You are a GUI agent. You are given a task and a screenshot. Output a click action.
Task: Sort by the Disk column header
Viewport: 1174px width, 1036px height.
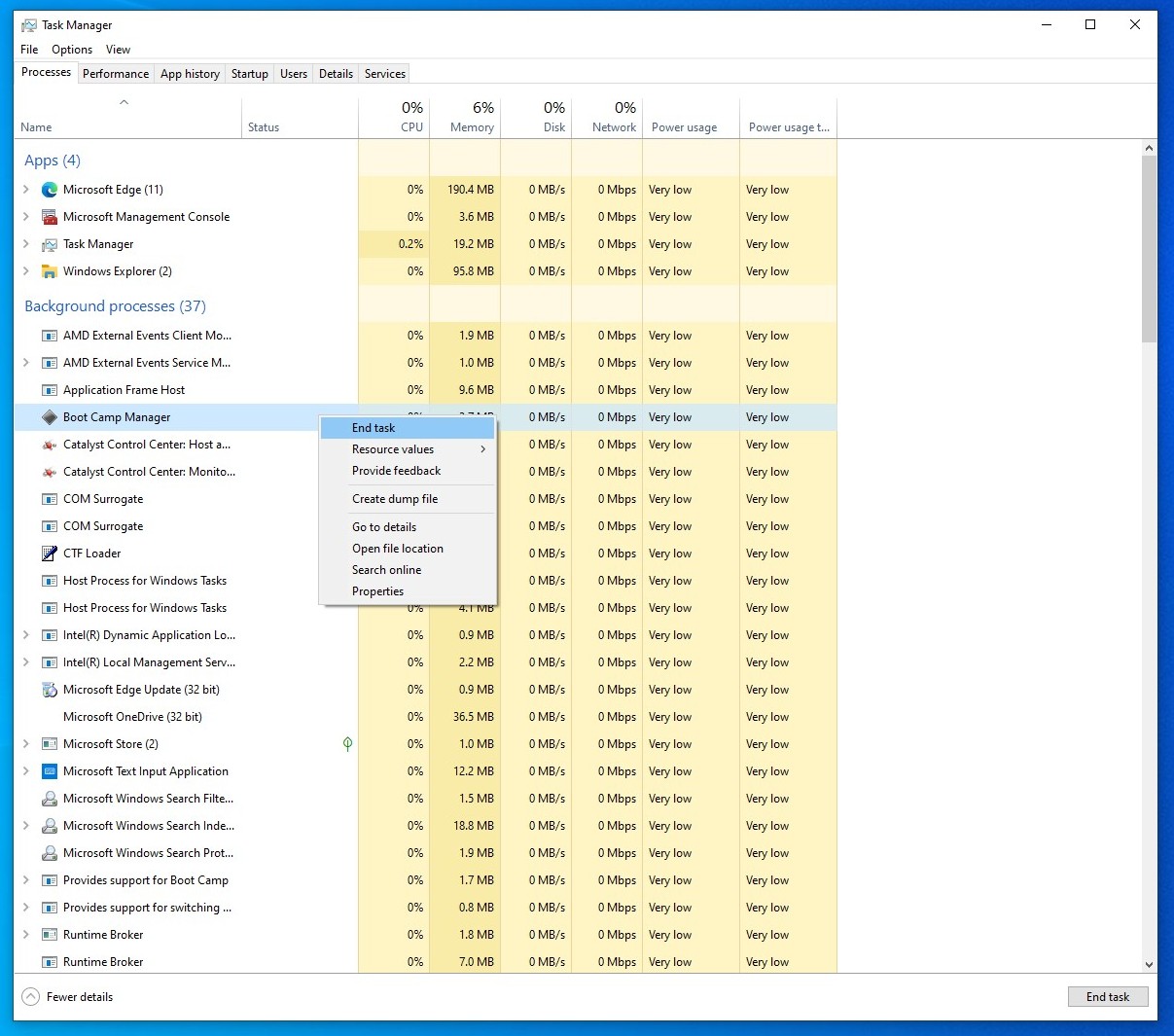pyautogui.click(x=536, y=119)
